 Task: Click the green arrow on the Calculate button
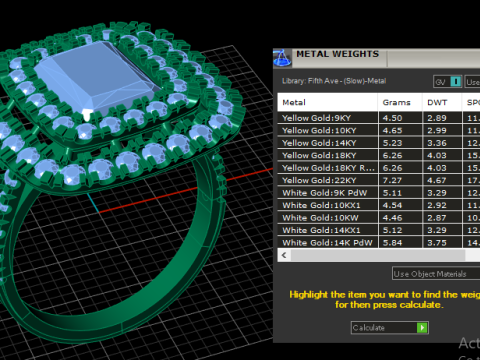[x=422, y=328]
